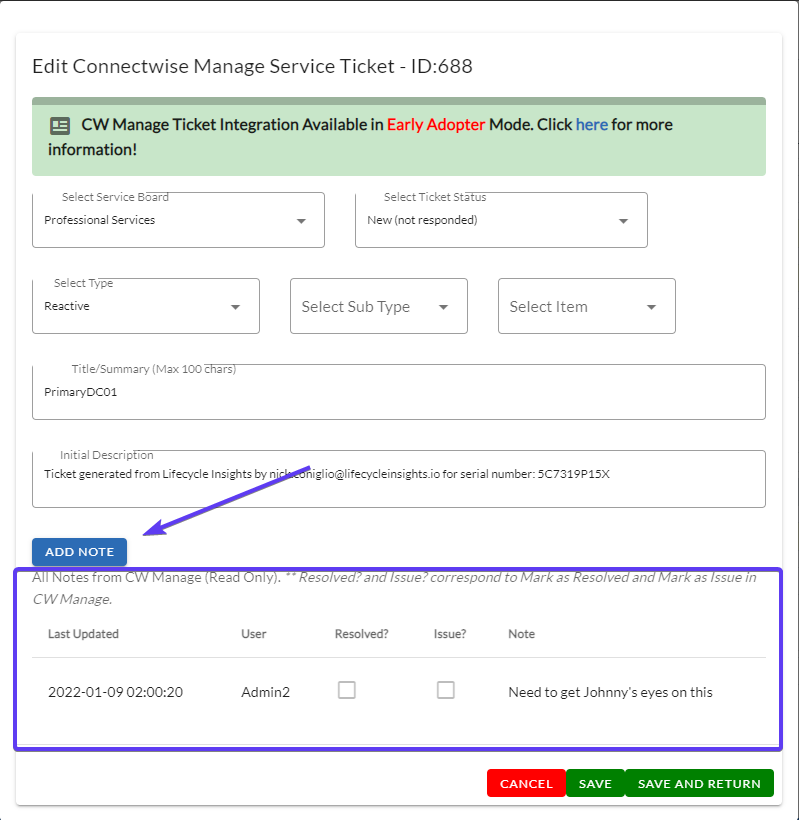Click the User column header
This screenshot has height=820, width=799.
pos(254,634)
